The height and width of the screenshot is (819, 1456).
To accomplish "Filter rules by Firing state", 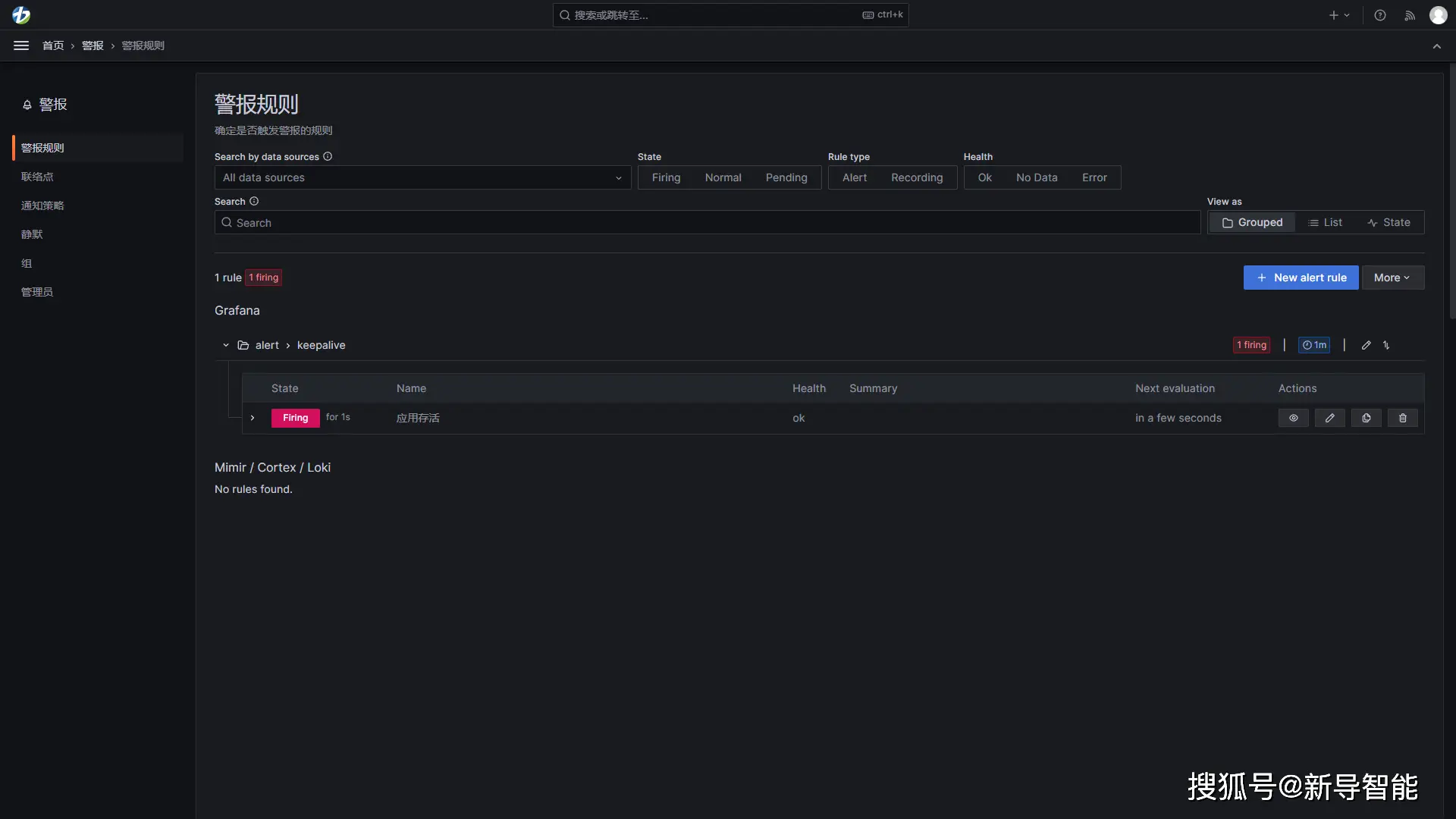I will [x=666, y=177].
